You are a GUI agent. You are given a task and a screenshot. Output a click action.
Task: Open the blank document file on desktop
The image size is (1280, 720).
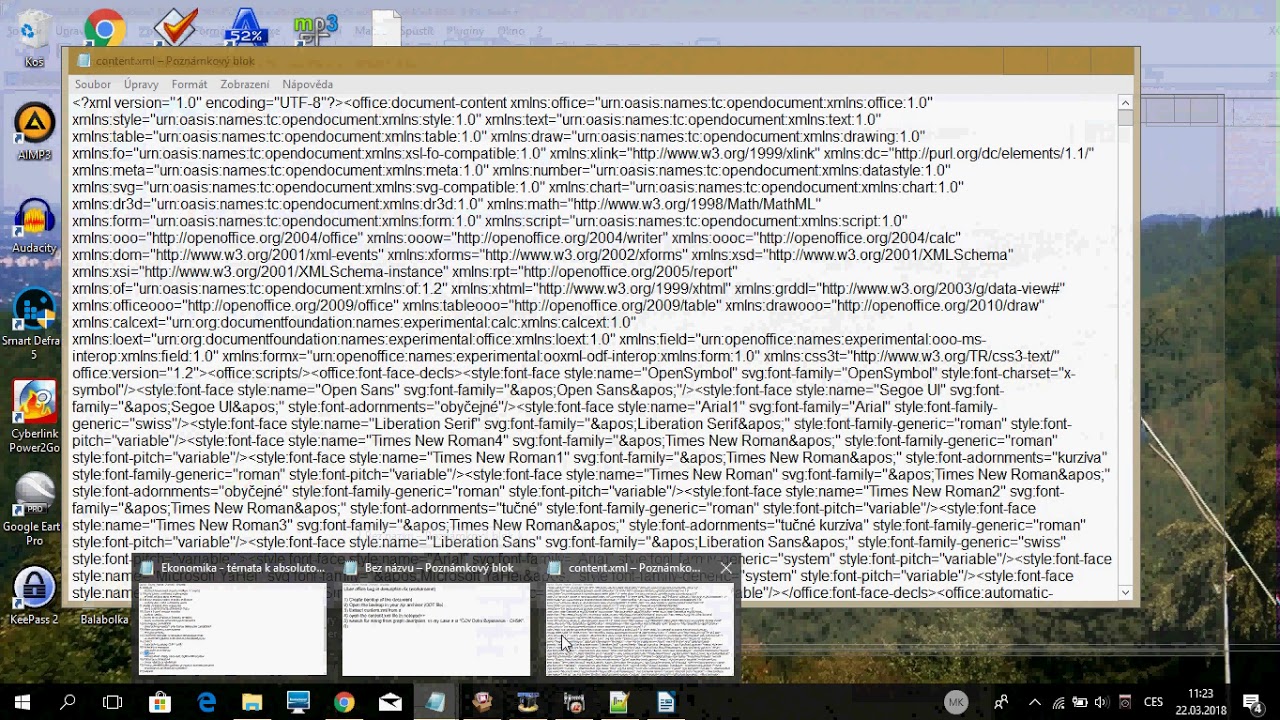point(386,28)
